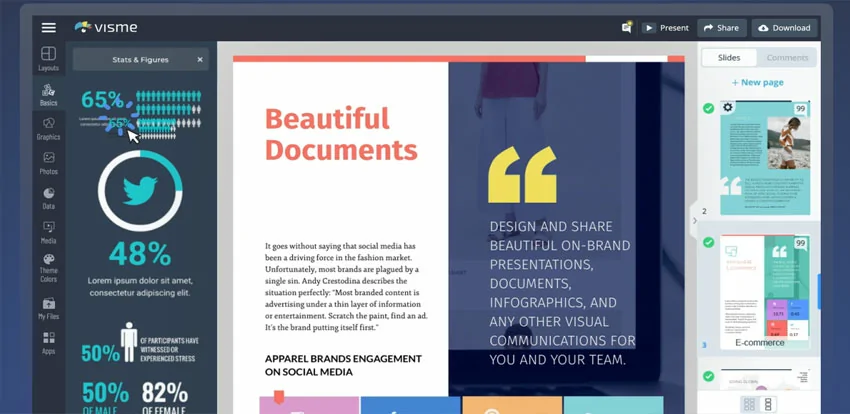
Task: Select the Slides tab
Action: (x=729, y=58)
